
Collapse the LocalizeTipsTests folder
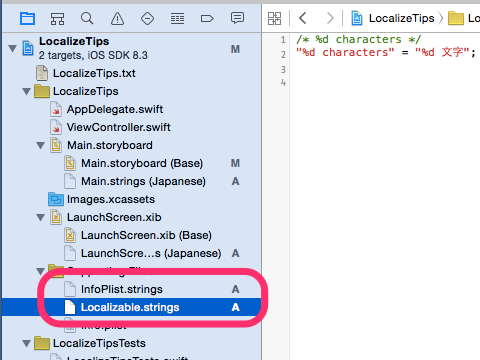click(27, 343)
